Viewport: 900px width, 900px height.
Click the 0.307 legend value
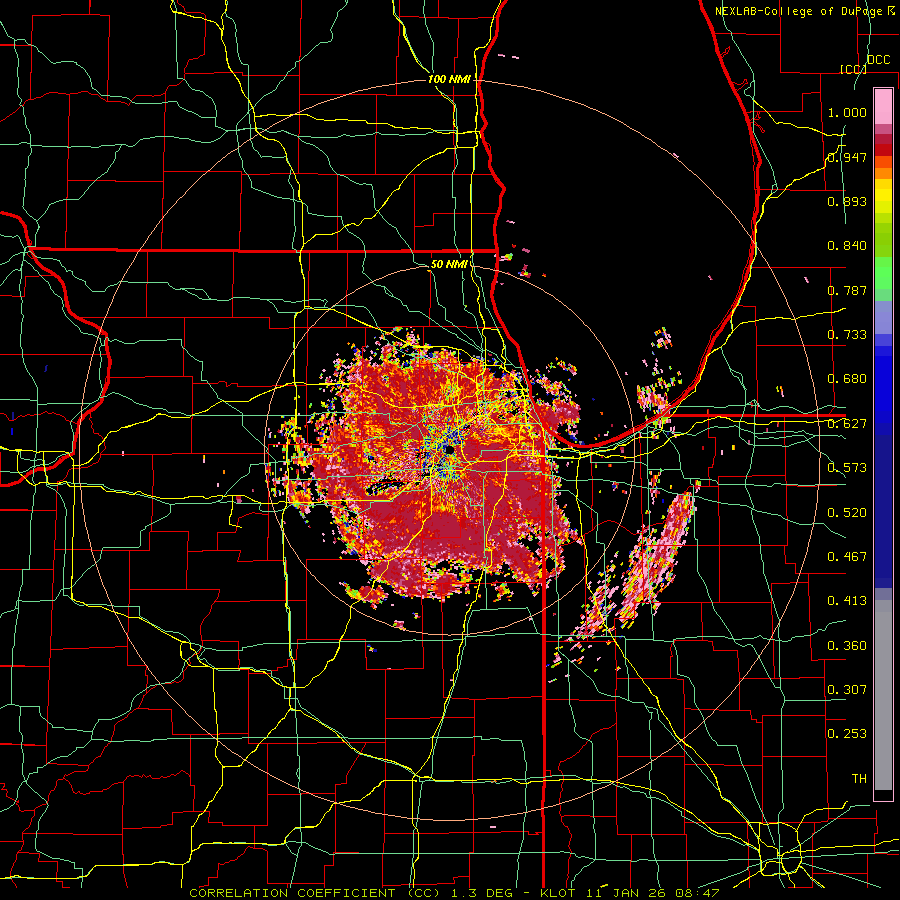(x=847, y=689)
